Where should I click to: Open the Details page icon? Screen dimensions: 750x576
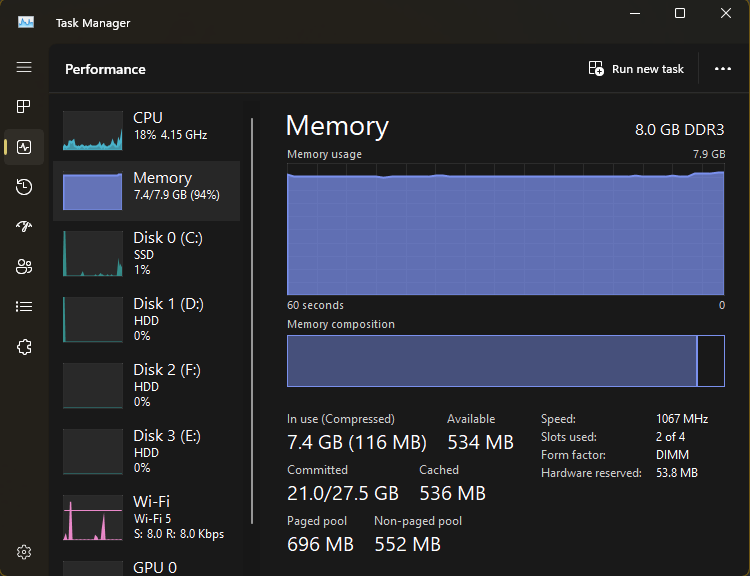click(x=24, y=306)
